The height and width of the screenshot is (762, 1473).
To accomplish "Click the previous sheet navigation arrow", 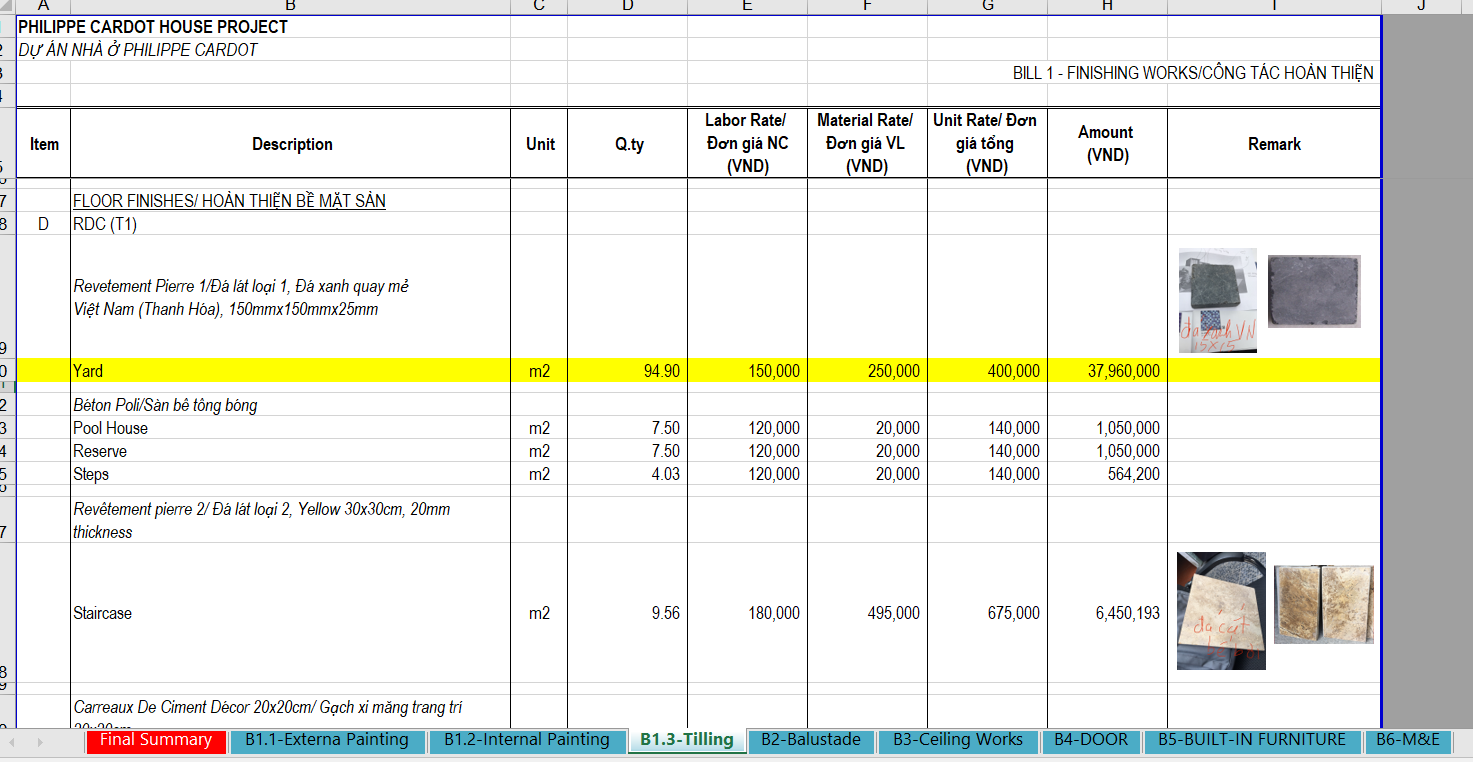I will coord(14,742).
